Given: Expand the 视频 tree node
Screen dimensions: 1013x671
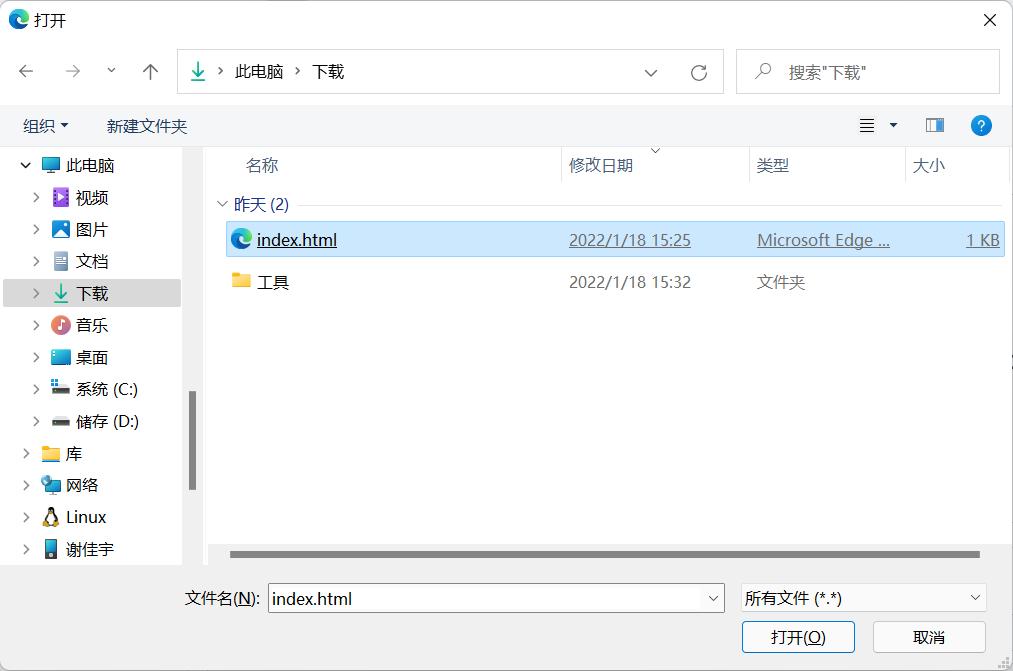Looking at the screenshot, I should point(36,198).
